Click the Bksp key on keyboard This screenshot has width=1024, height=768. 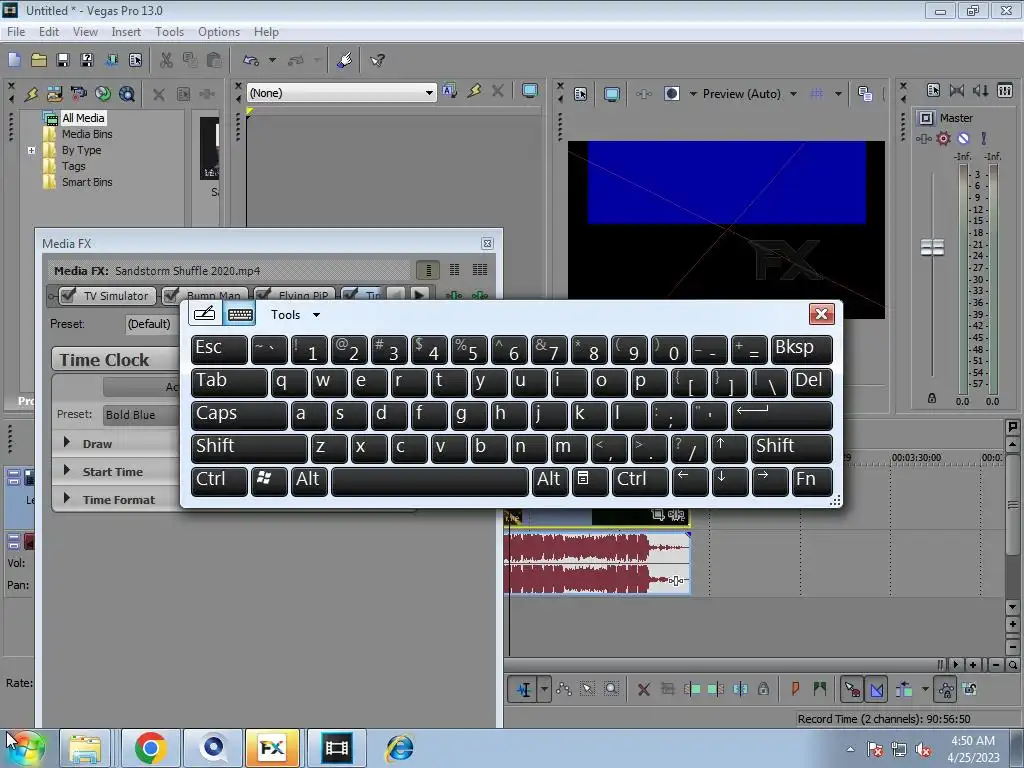point(801,349)
